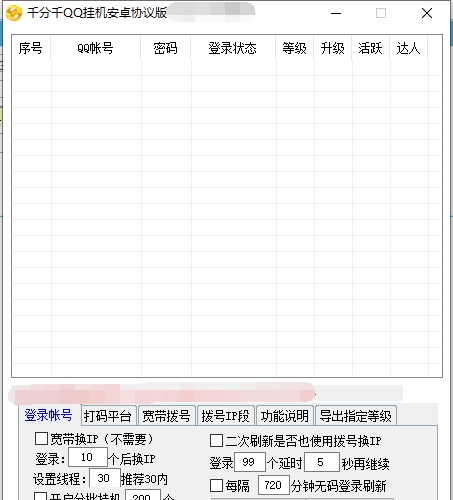The image size is (453, 500).
Task: Click the 序号 column header
Action: click(x=31, y=48)
